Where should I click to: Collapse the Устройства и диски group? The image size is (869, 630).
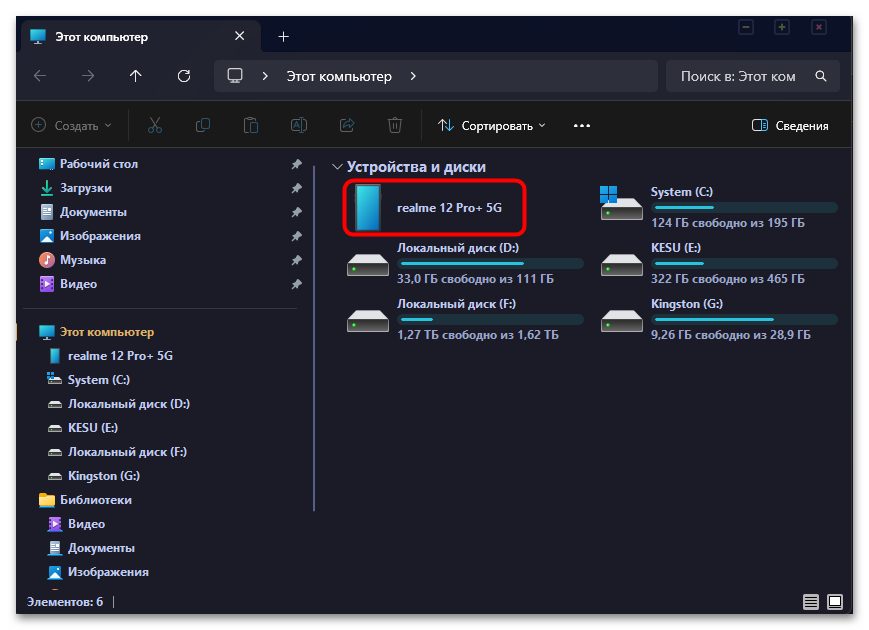(336, 167)
